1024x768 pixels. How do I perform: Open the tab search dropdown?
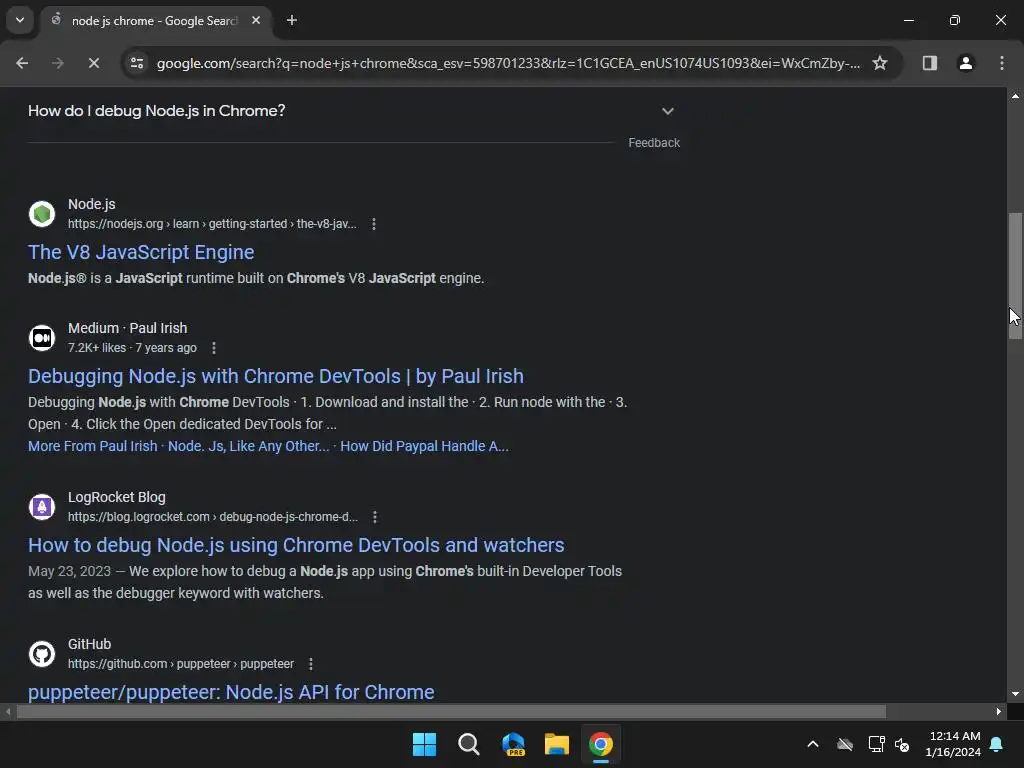tap(20, 20)
